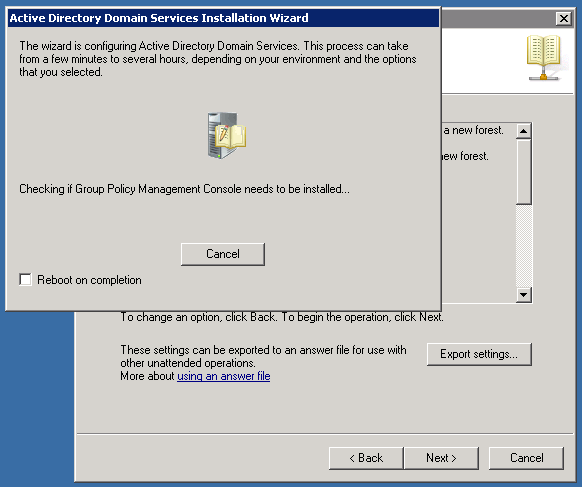Cancel the Active Directory configuration progress

pyautogui.click(x=223, y=254)
